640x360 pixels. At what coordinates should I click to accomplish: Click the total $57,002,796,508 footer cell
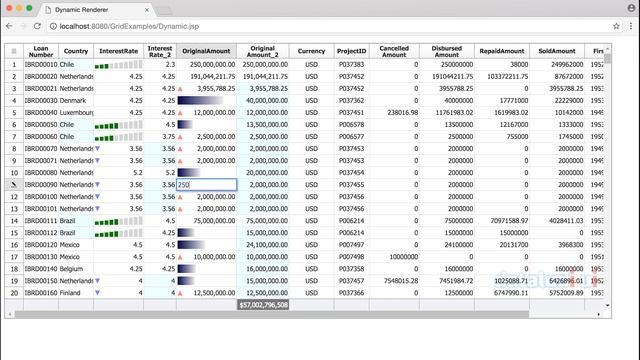pos(263,305)
